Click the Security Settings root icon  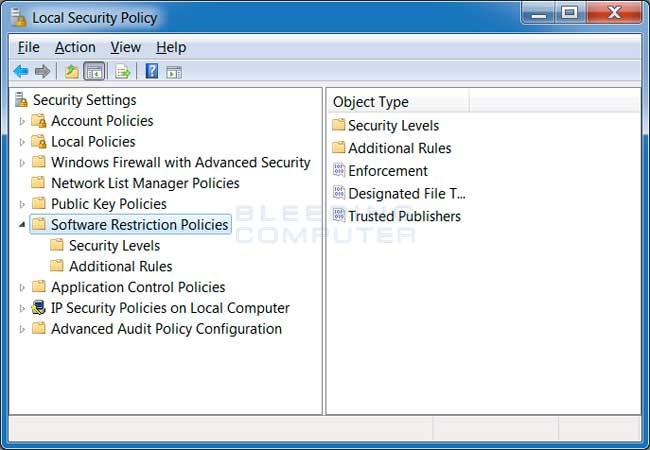21,100
